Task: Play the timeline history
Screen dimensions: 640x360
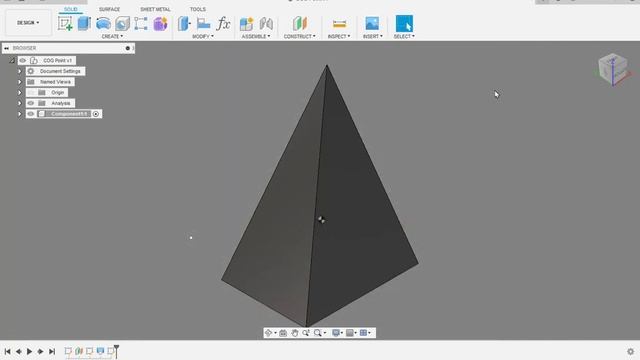Action: click(29, 351)
